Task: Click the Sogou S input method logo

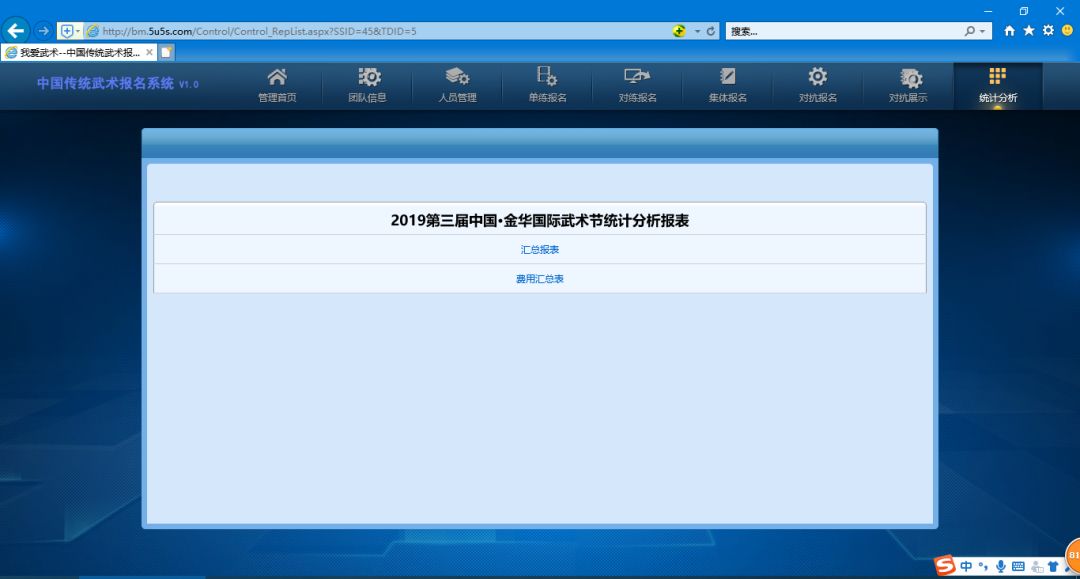Action: click(x=945, y=565)
